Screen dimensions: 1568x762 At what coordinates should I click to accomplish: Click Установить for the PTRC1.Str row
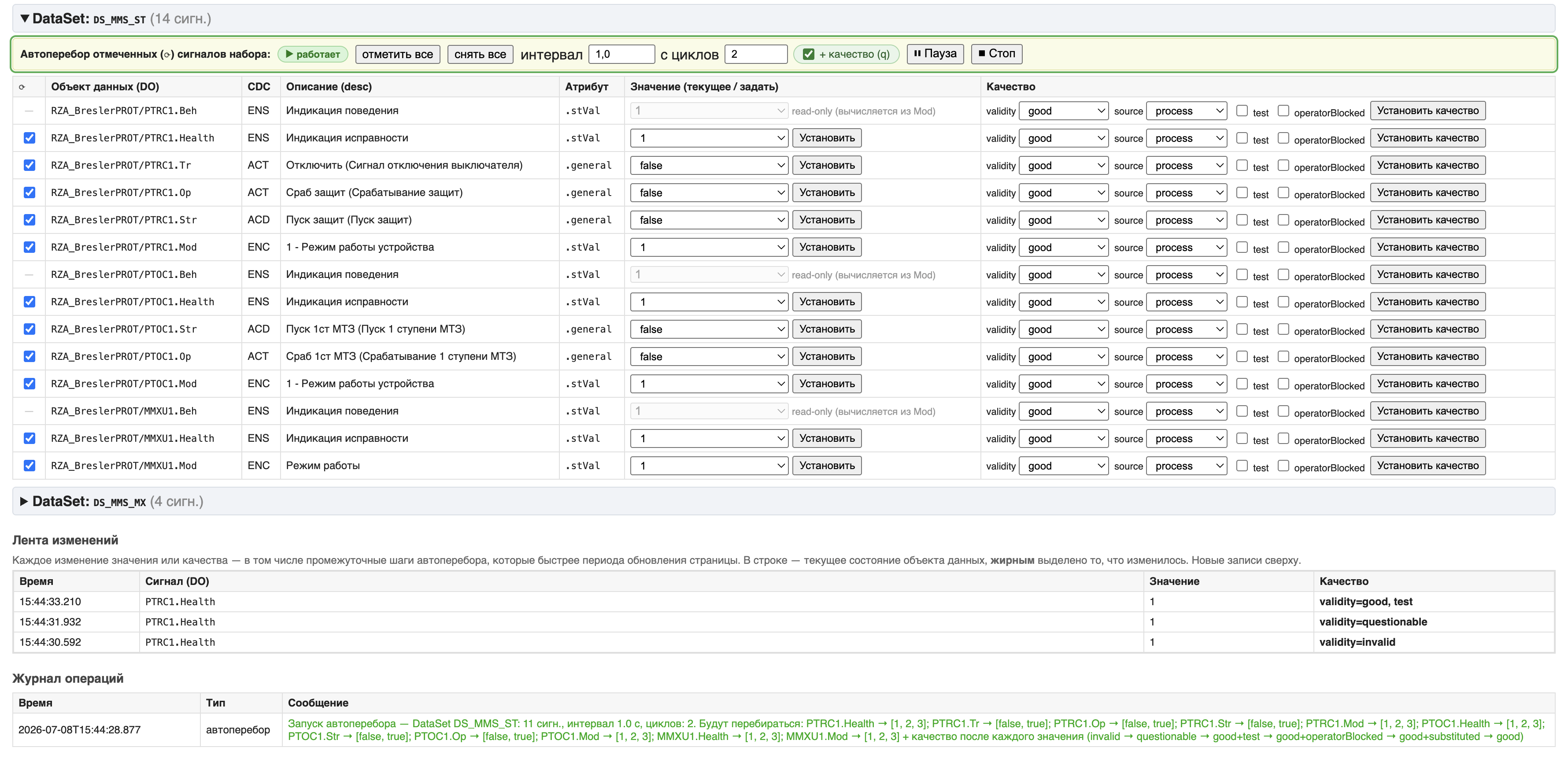coord(827,220)
